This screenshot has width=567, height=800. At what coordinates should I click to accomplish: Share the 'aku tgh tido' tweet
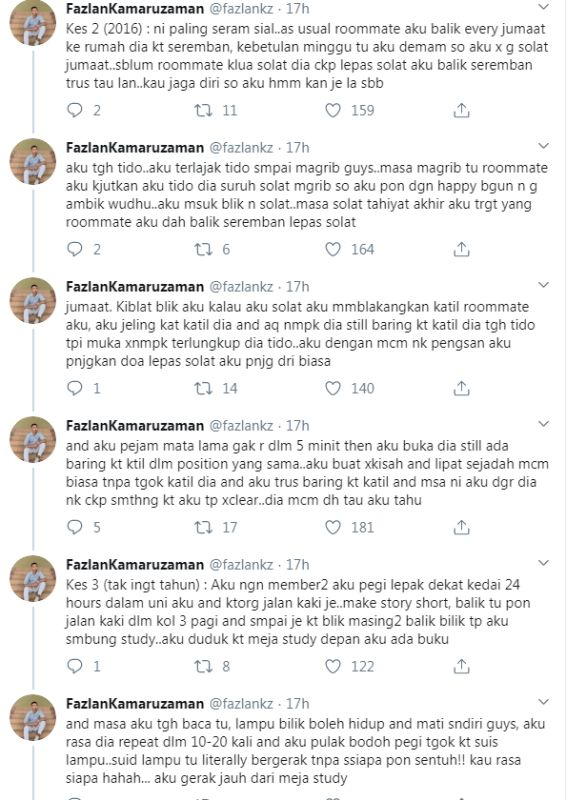pos(461,249)
